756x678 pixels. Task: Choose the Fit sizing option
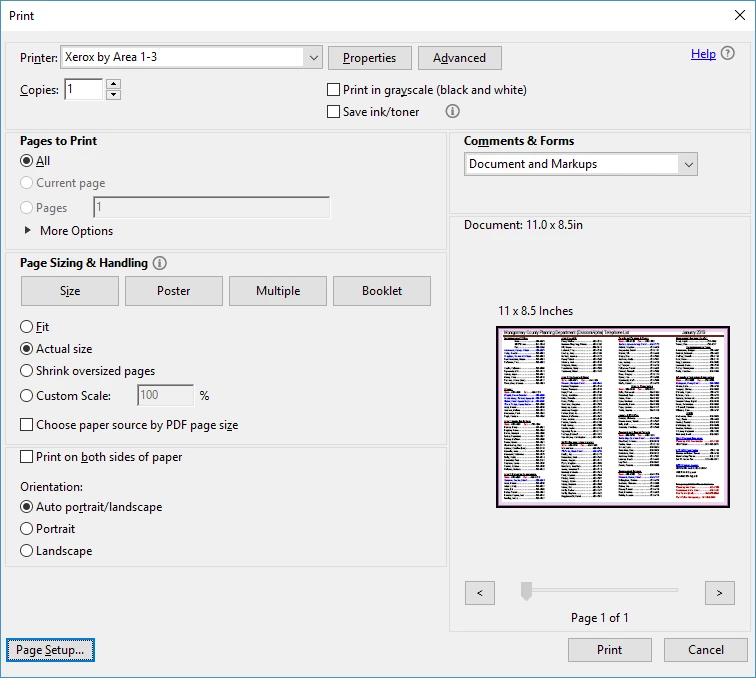coord(27,326)
